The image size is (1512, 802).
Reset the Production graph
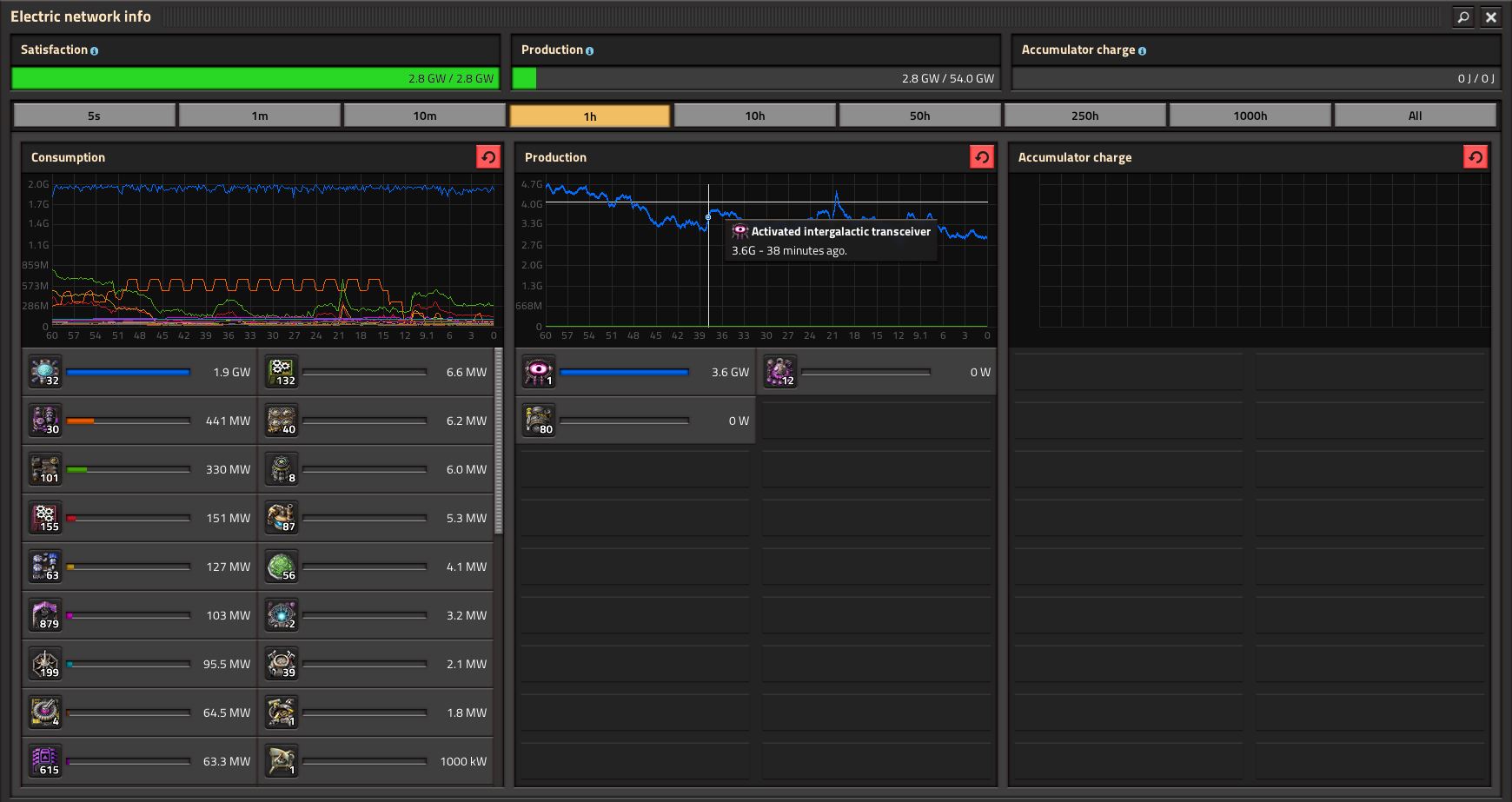(982, 156)
